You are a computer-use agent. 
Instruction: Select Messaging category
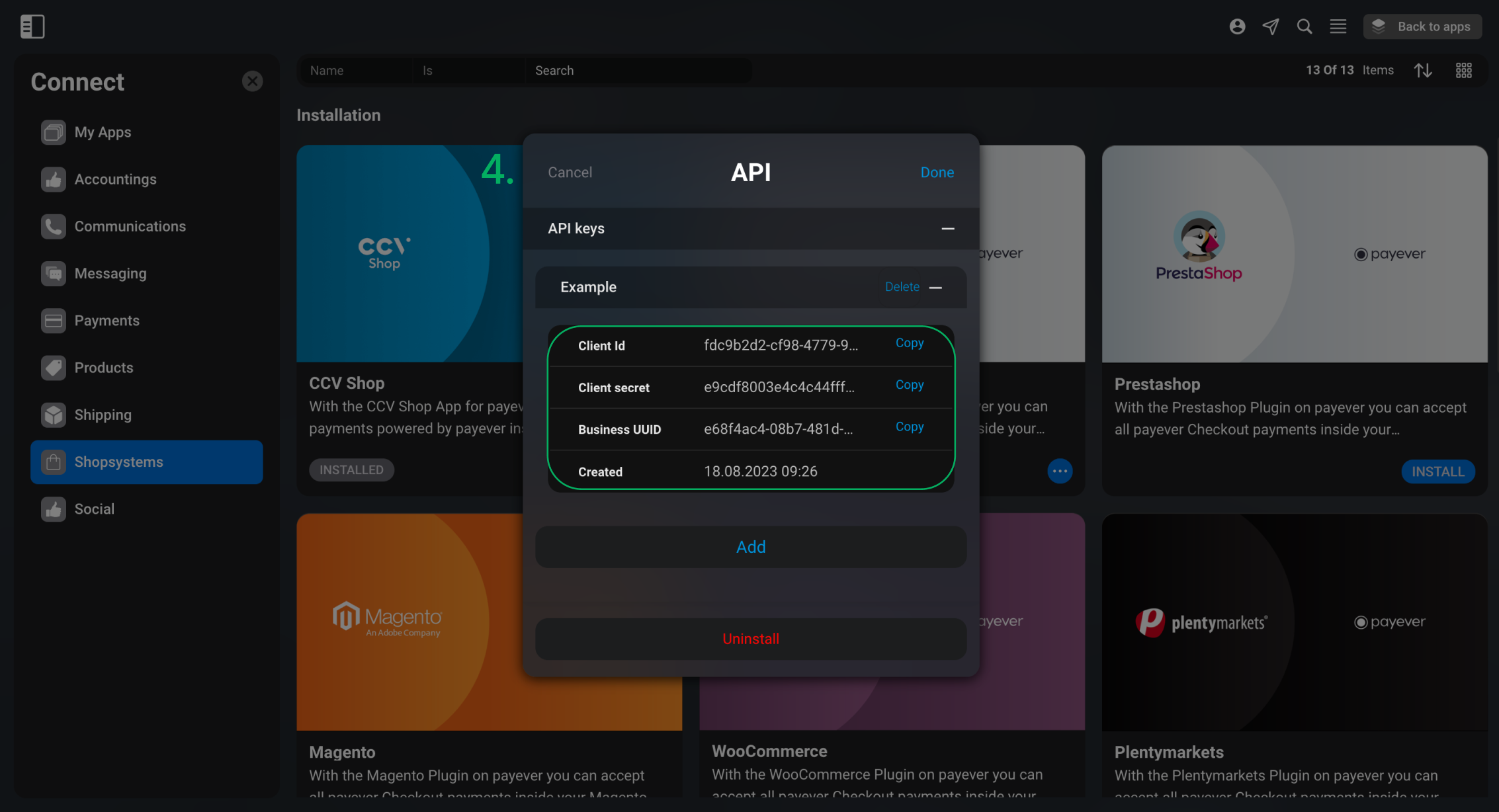click(146, 273)
